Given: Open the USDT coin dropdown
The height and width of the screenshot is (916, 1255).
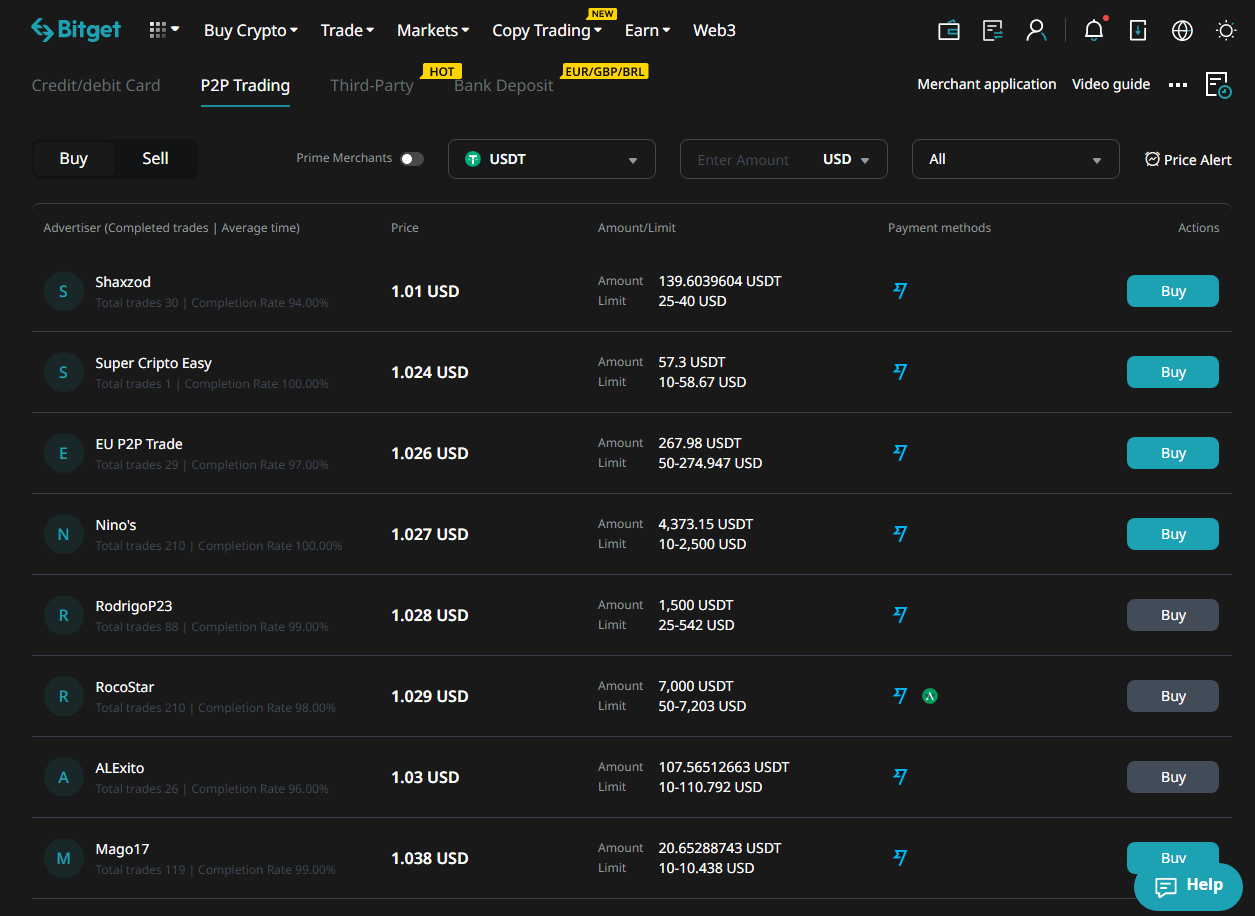Looking at the screenshot, I should click(x=552, y=159).
